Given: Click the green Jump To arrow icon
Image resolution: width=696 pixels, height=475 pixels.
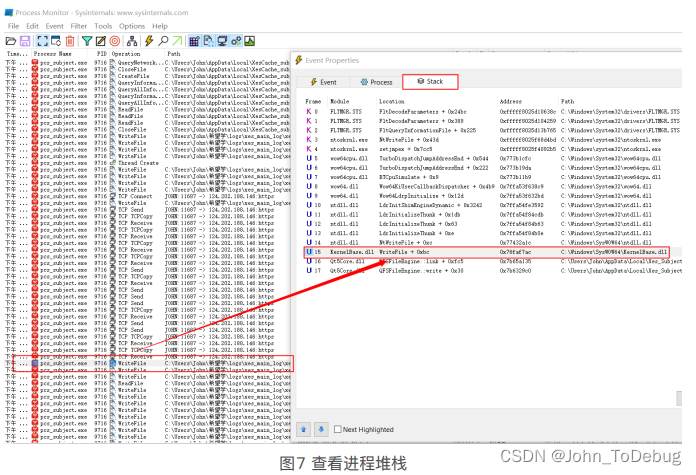Looking at the screenshot, I should tap(177, 41).
